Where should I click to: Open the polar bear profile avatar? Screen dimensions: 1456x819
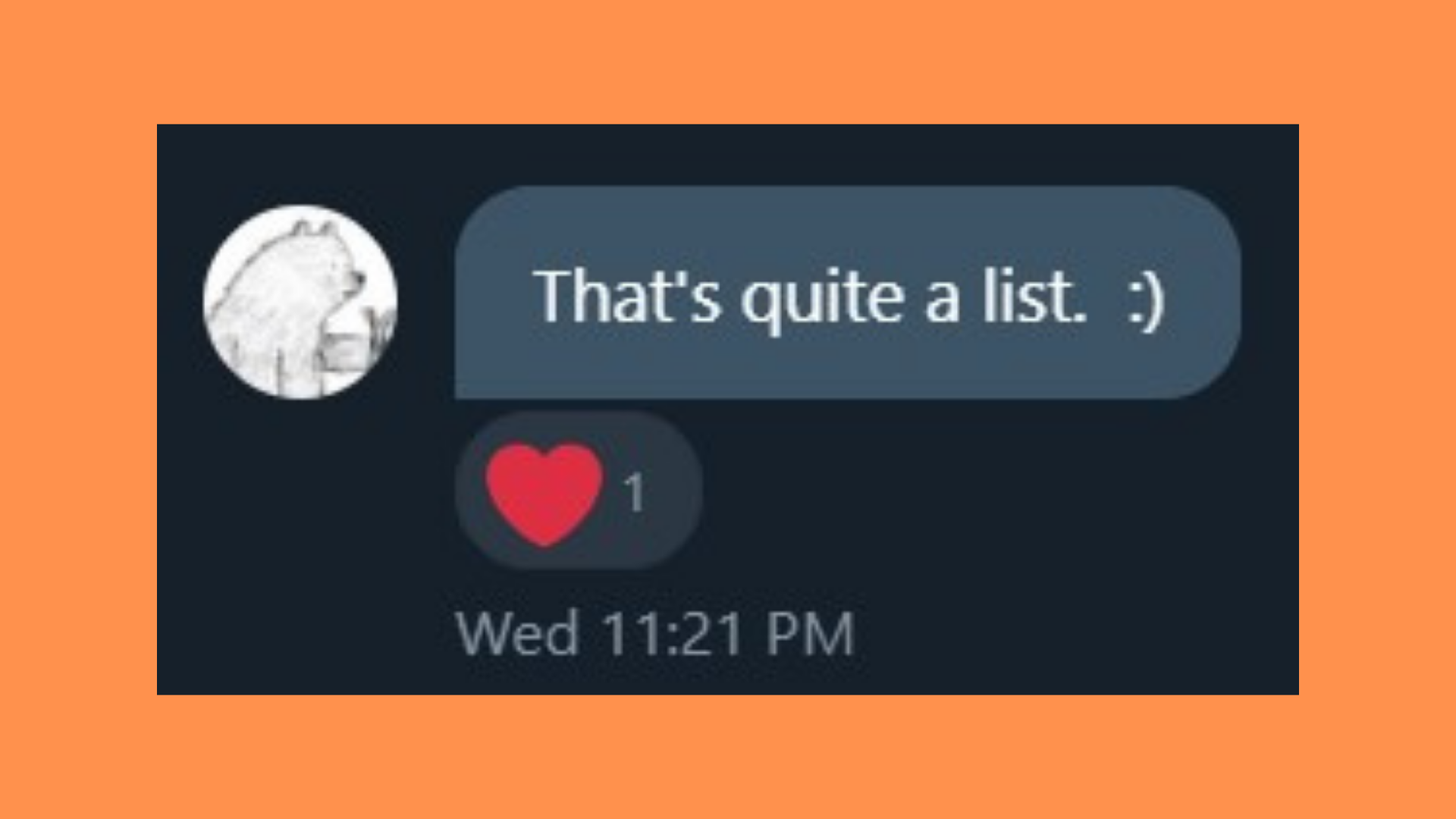(x=300, y=302)
